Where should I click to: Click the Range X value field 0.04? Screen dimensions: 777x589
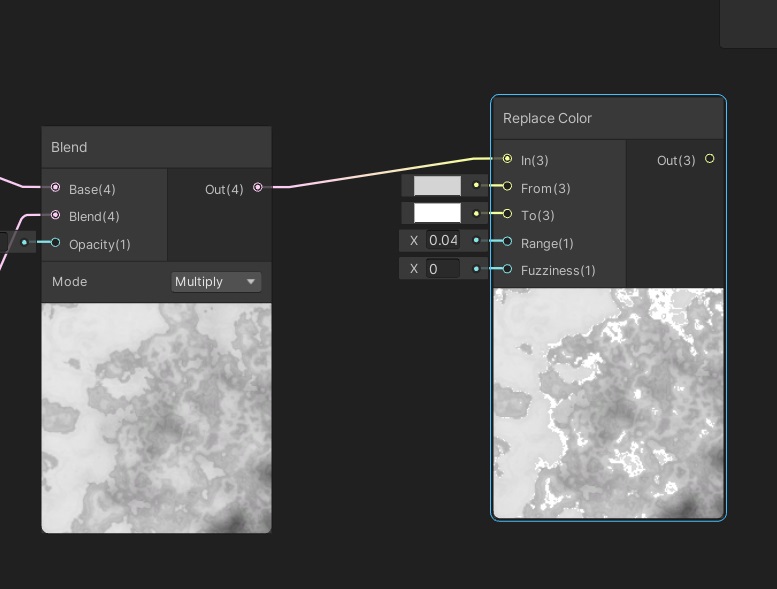coord(443,241)
